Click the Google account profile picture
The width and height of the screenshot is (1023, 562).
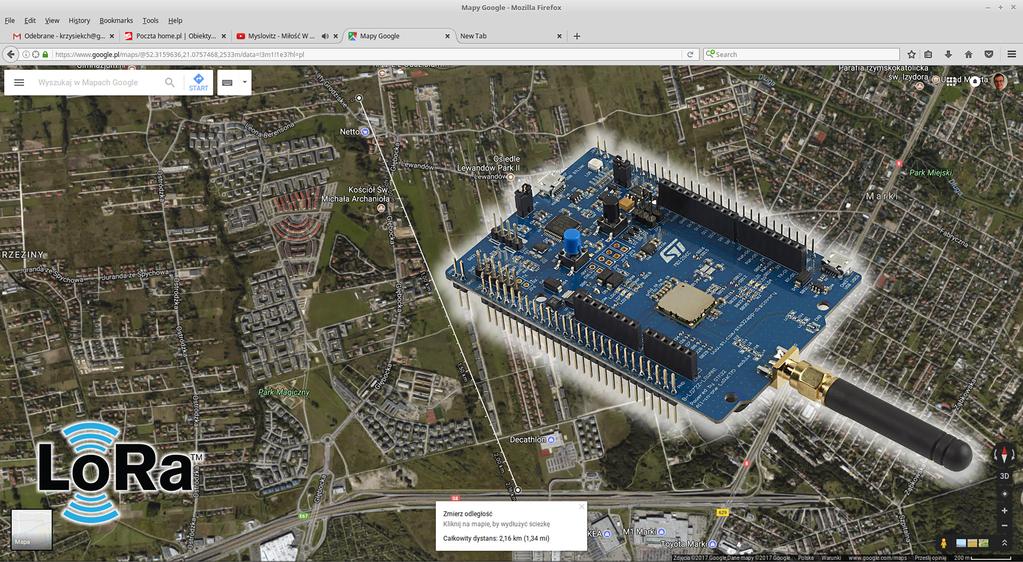tap(1000, 82)
